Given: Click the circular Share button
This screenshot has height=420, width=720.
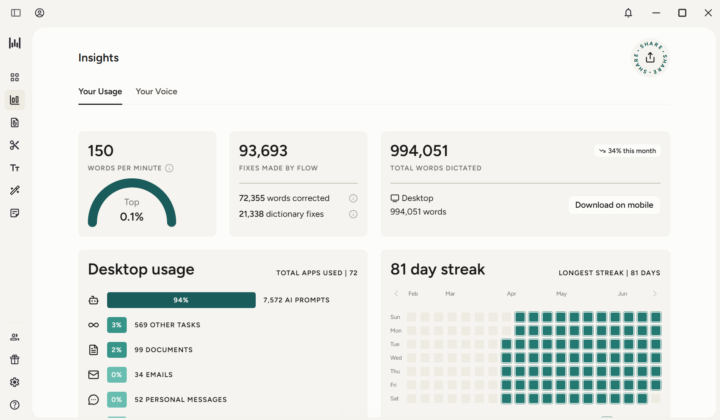Looking at the screenshot, I should (x=650, y=58).
